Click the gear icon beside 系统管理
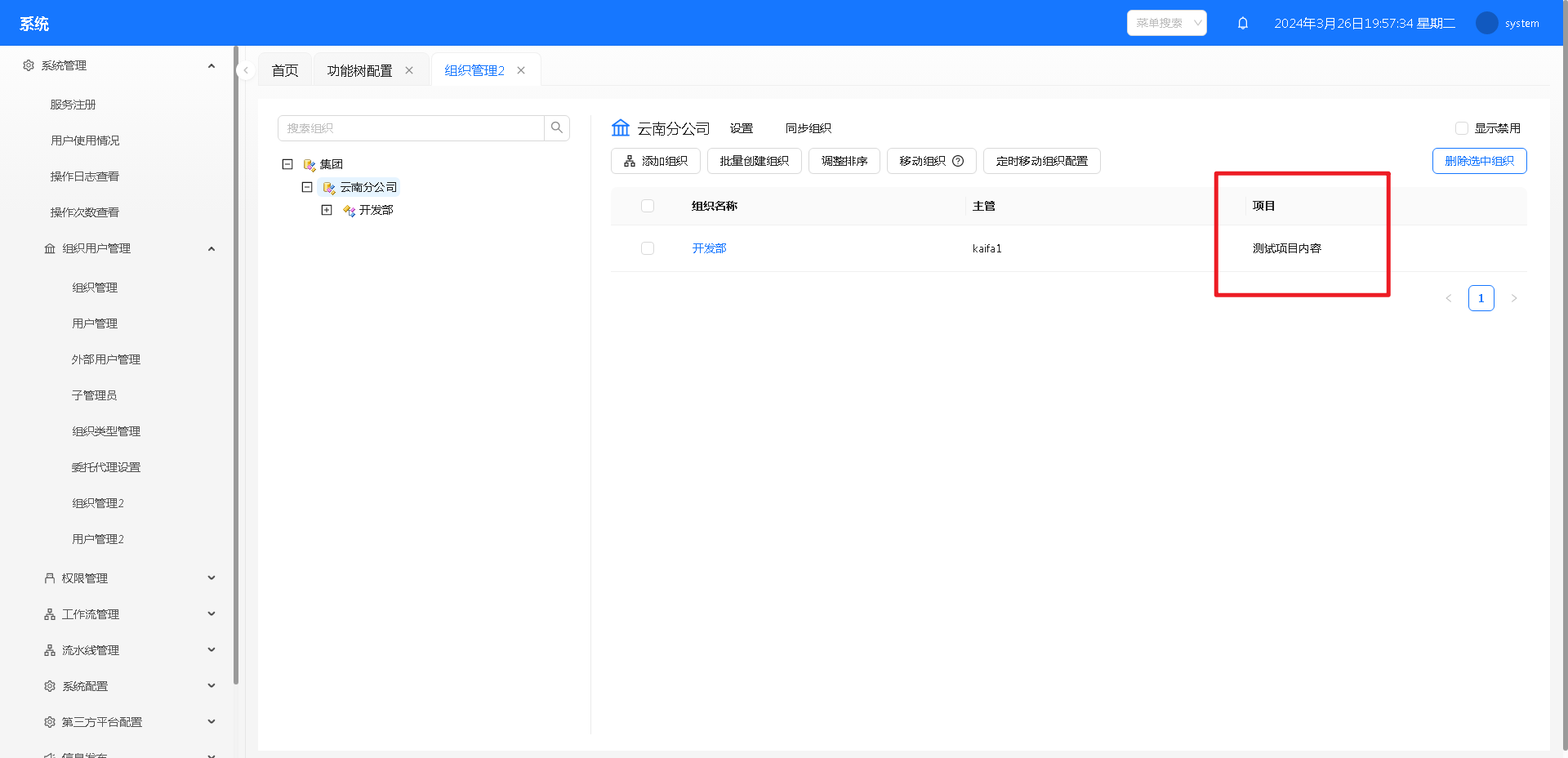The width and height of the screenshot is (1568, 758). (27, 65)
